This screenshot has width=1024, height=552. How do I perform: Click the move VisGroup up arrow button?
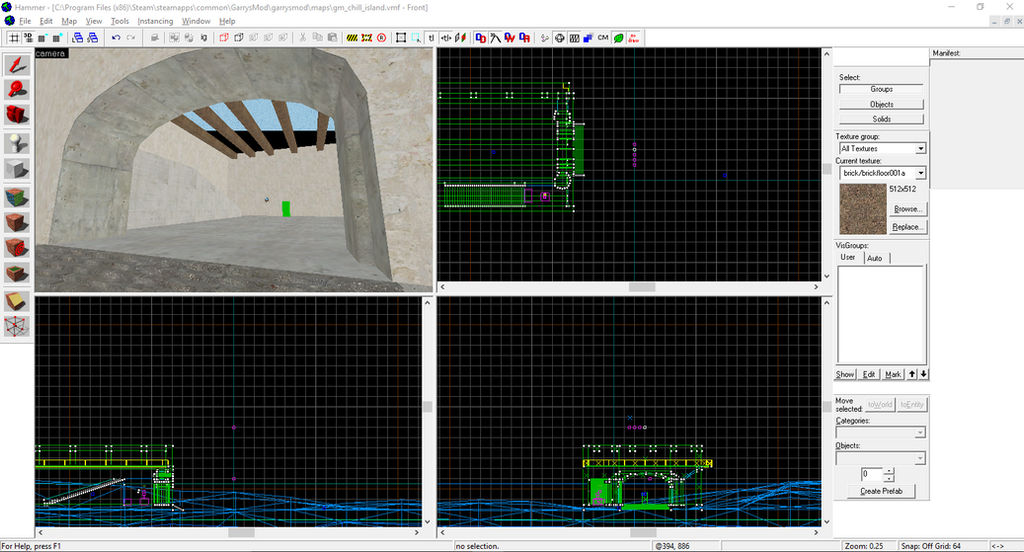[x=912, y=374]
